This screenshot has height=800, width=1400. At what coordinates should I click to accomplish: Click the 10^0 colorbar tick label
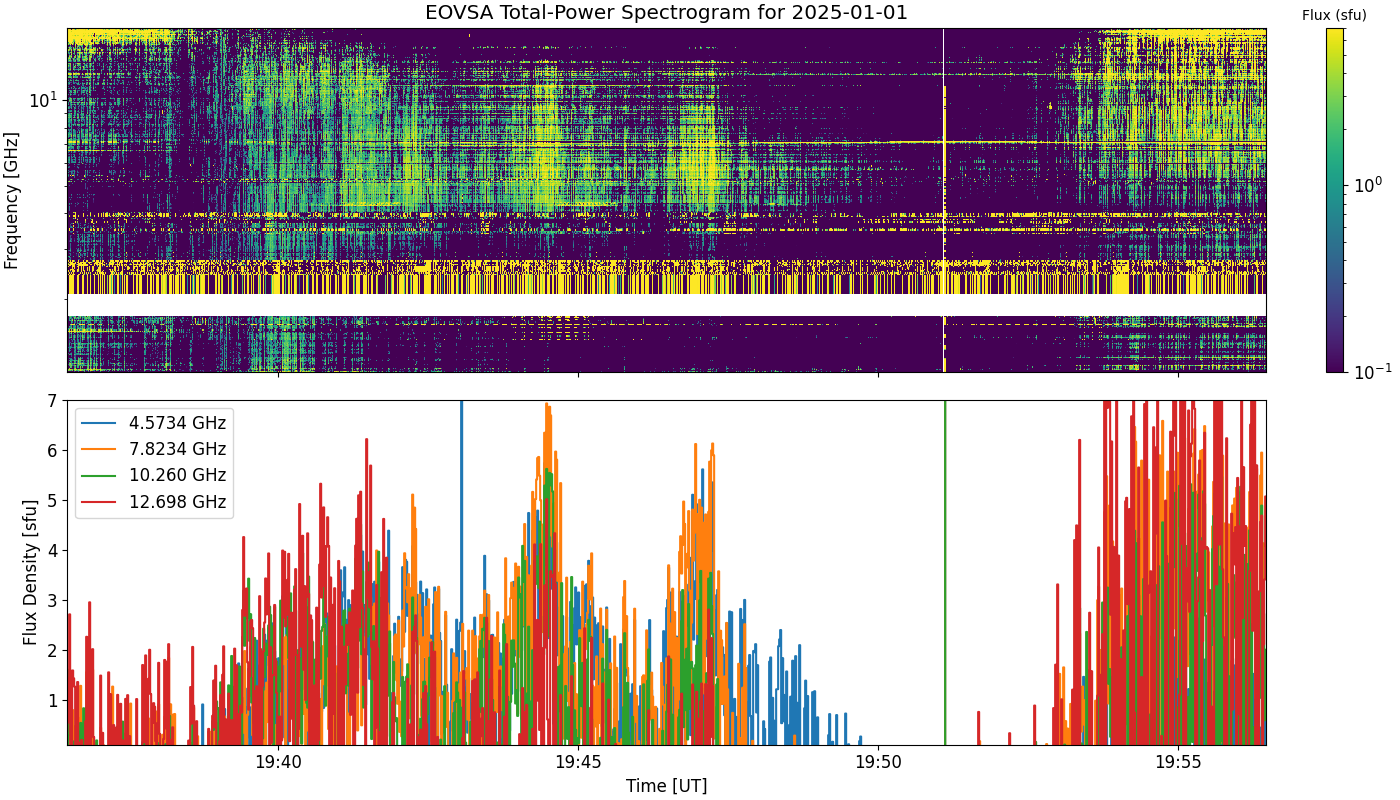[1367, 184]
